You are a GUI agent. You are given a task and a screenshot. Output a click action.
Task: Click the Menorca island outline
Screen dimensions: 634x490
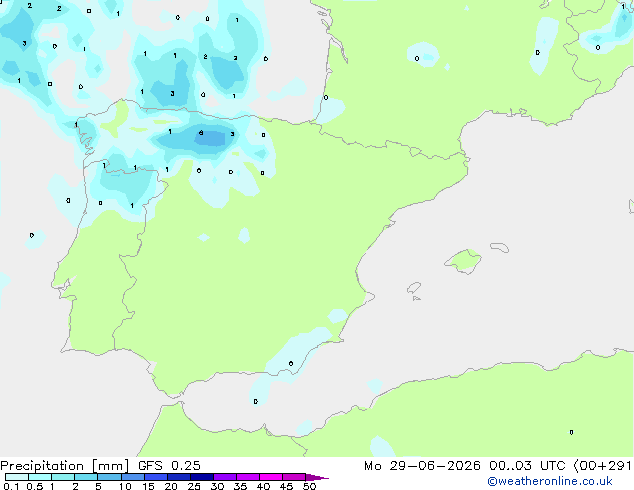tap(499, 247)
